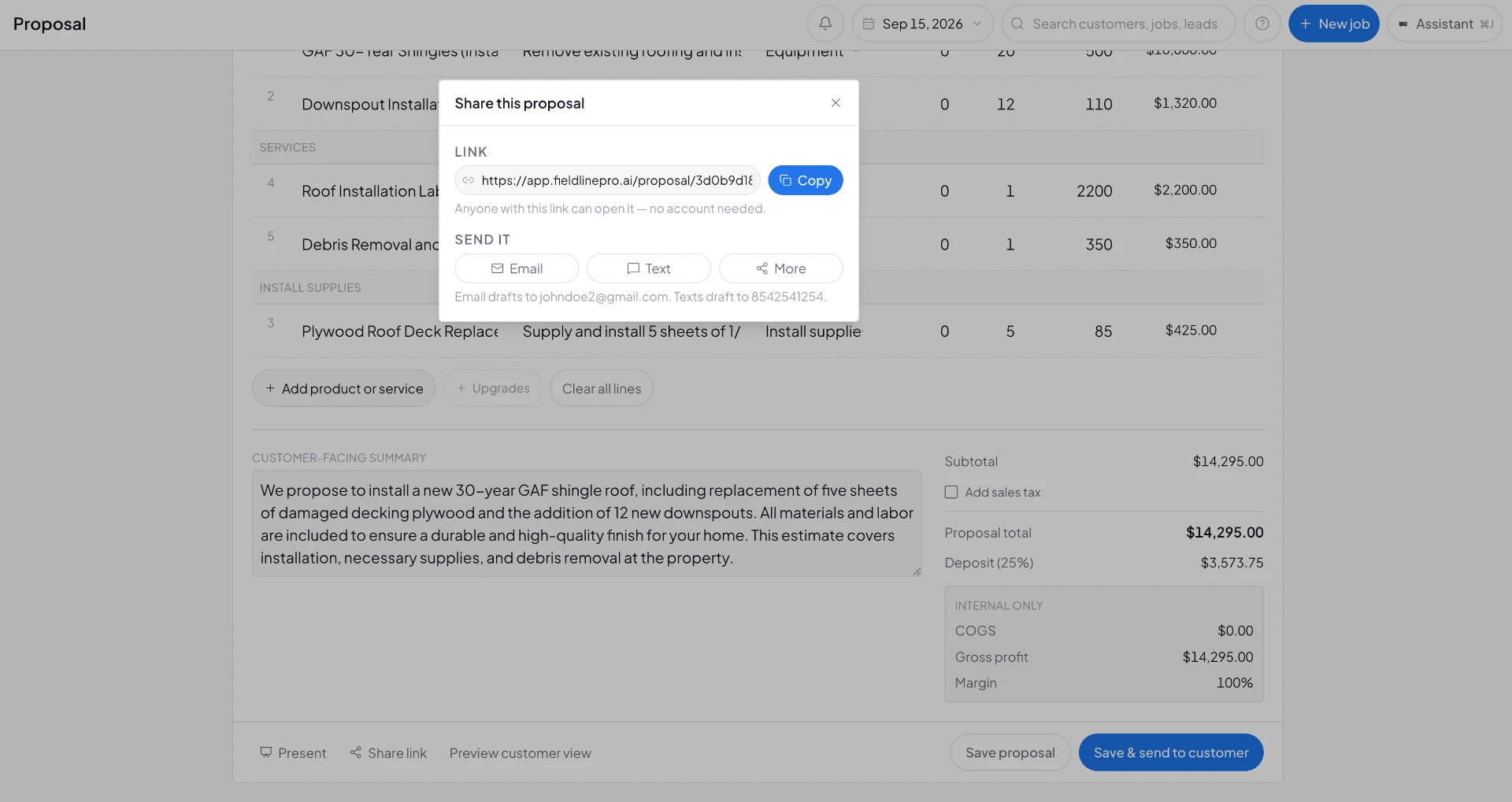Click the $1,320.00 downspout line total
Screen dimensions: 1512x802
(x=1184, y=103)
